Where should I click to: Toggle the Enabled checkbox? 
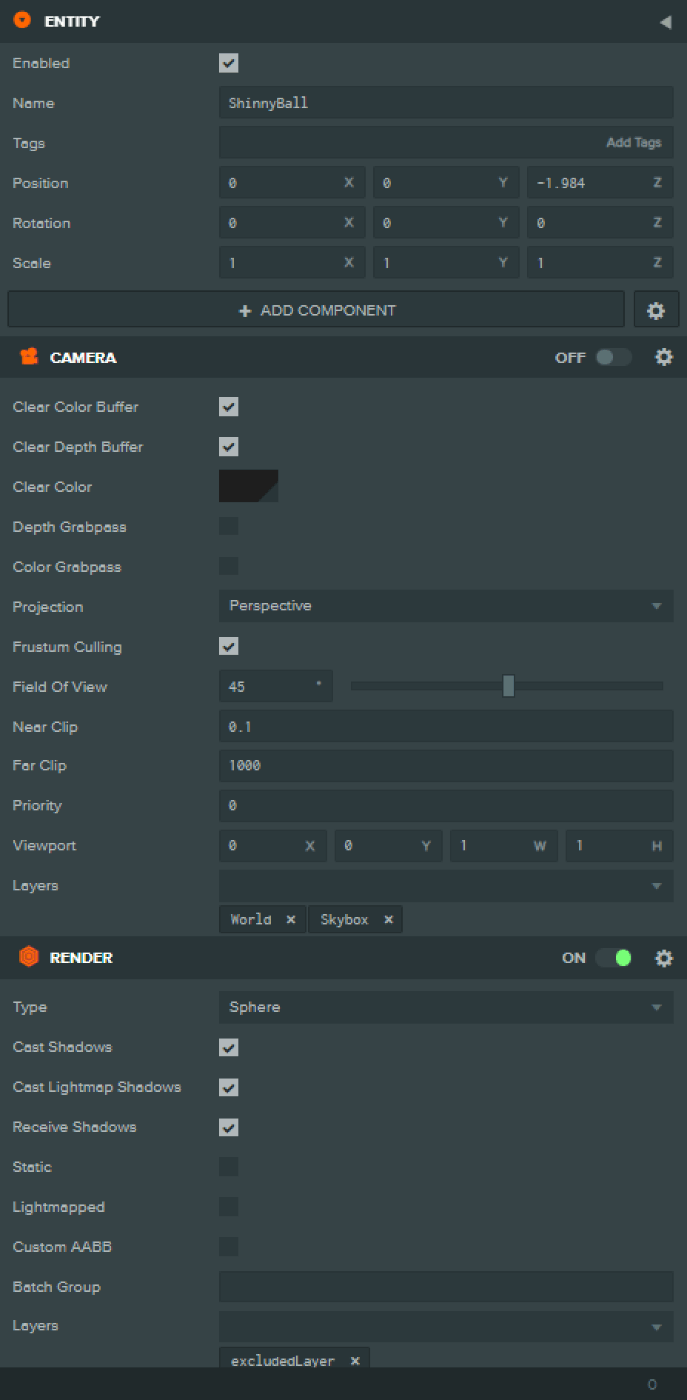pos(229,63)
